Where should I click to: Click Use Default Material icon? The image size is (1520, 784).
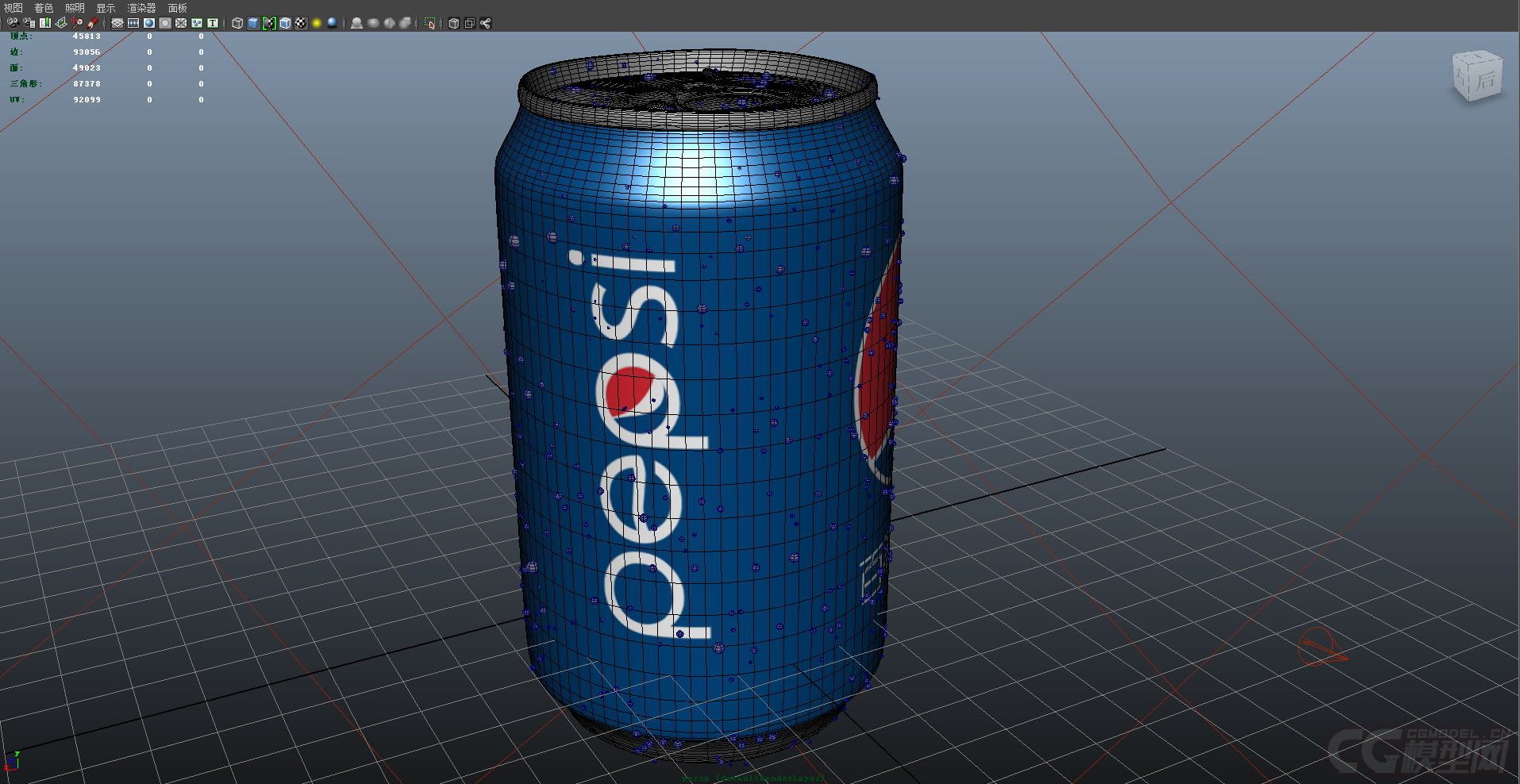point(269,23)
